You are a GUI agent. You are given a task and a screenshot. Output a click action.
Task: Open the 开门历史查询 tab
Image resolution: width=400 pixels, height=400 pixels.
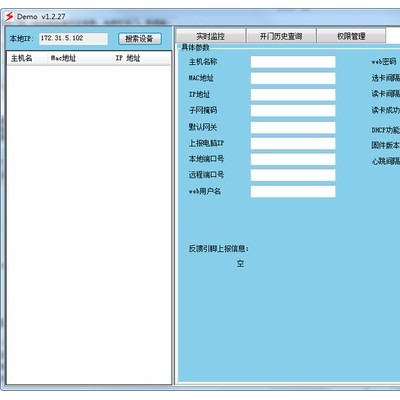pyautogui.click(x=281, y=36)
